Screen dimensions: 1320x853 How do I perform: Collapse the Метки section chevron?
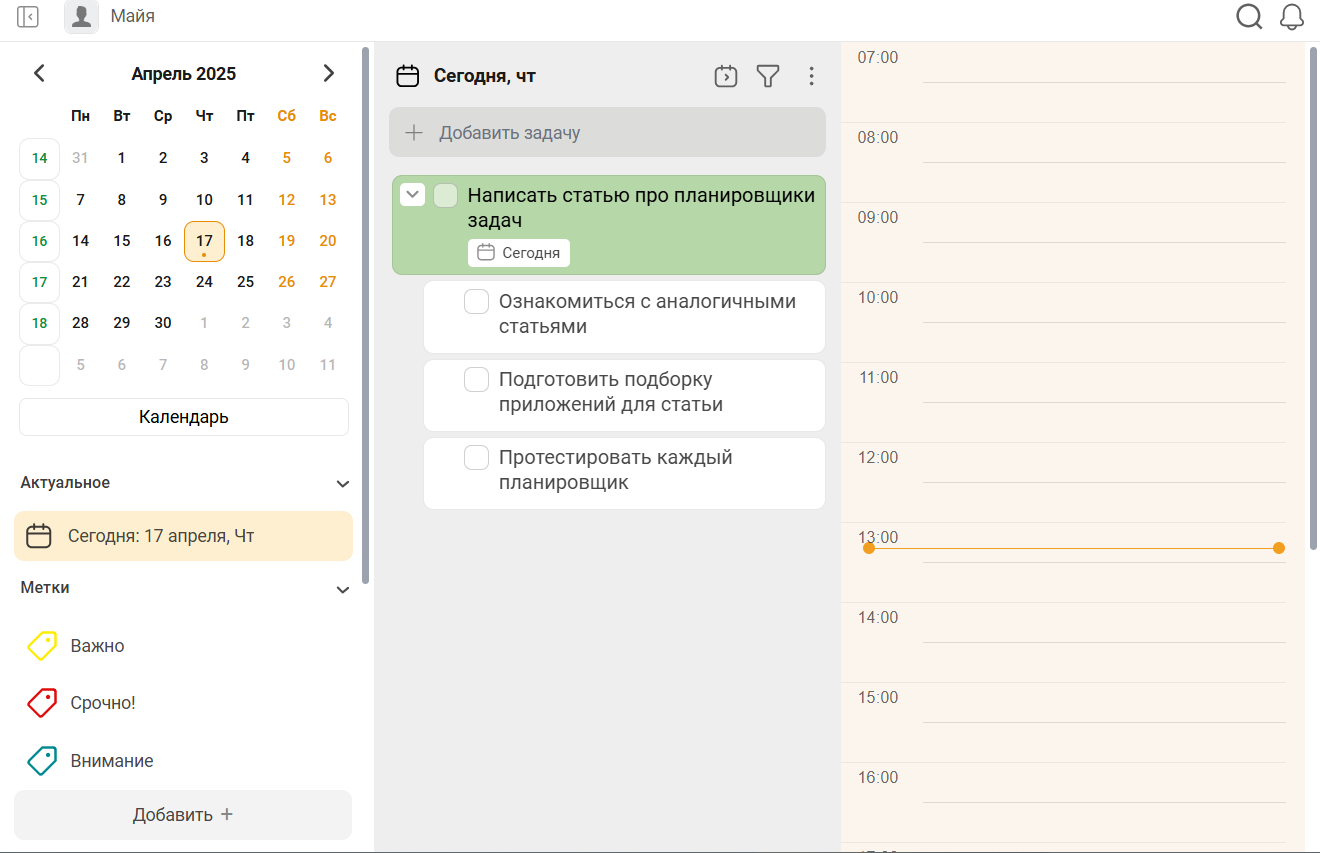pos(343,590)
